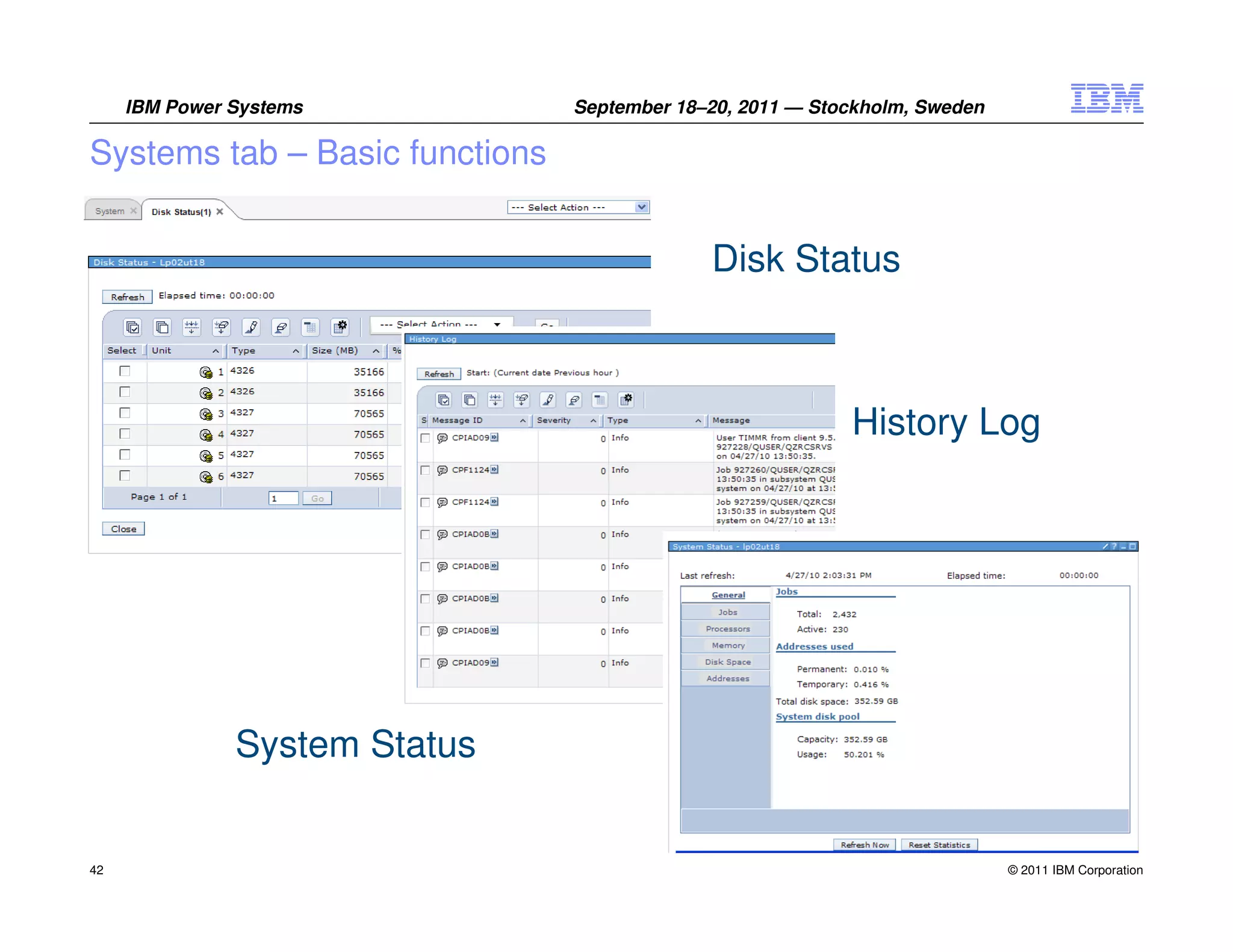Clear all sorts in Disk Status toolbar
The image size is (1233, 952).
tap(281, 327)
